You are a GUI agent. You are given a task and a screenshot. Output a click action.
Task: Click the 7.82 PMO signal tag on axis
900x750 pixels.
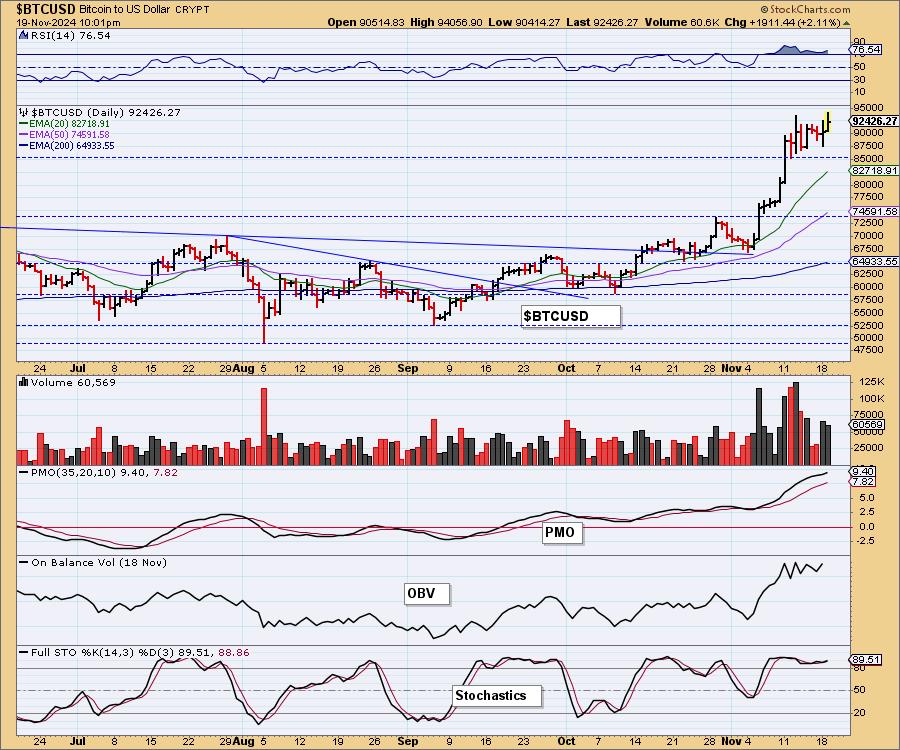(863, 481)
